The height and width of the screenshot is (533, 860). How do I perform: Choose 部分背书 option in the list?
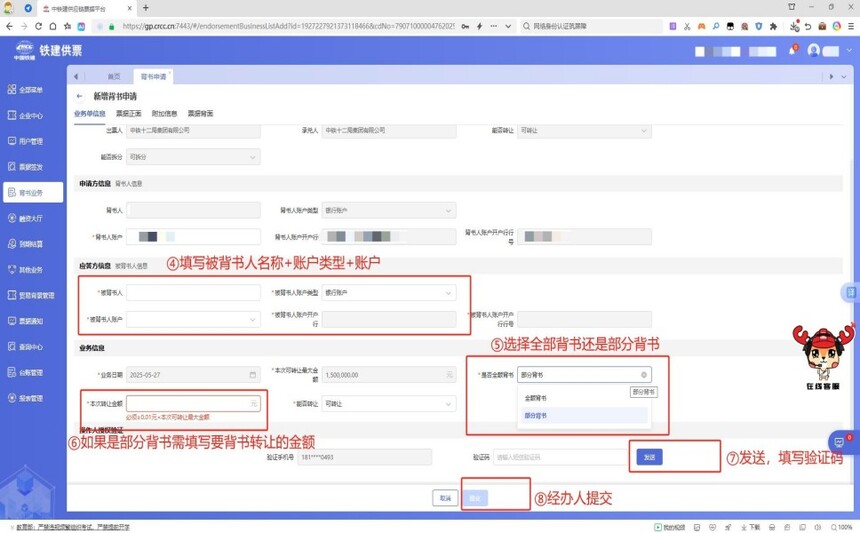point(536,416)
